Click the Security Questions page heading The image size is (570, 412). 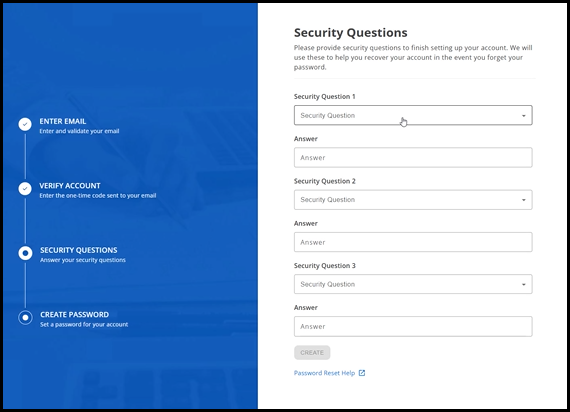pyautogui.click(x=350, y=33)
